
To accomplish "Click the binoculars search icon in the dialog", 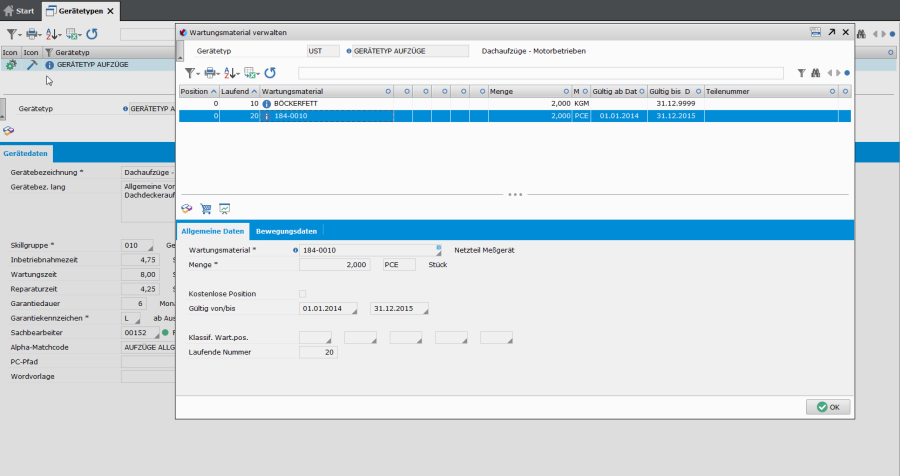I will [816, 73].
